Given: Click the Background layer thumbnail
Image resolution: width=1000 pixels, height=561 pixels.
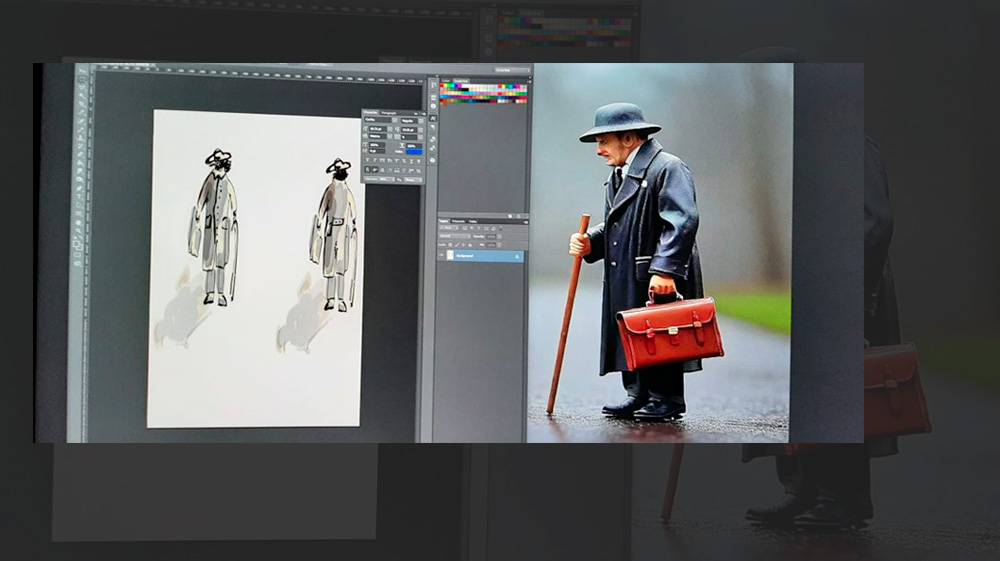Looking at the screenshot, I should point(452,256).
